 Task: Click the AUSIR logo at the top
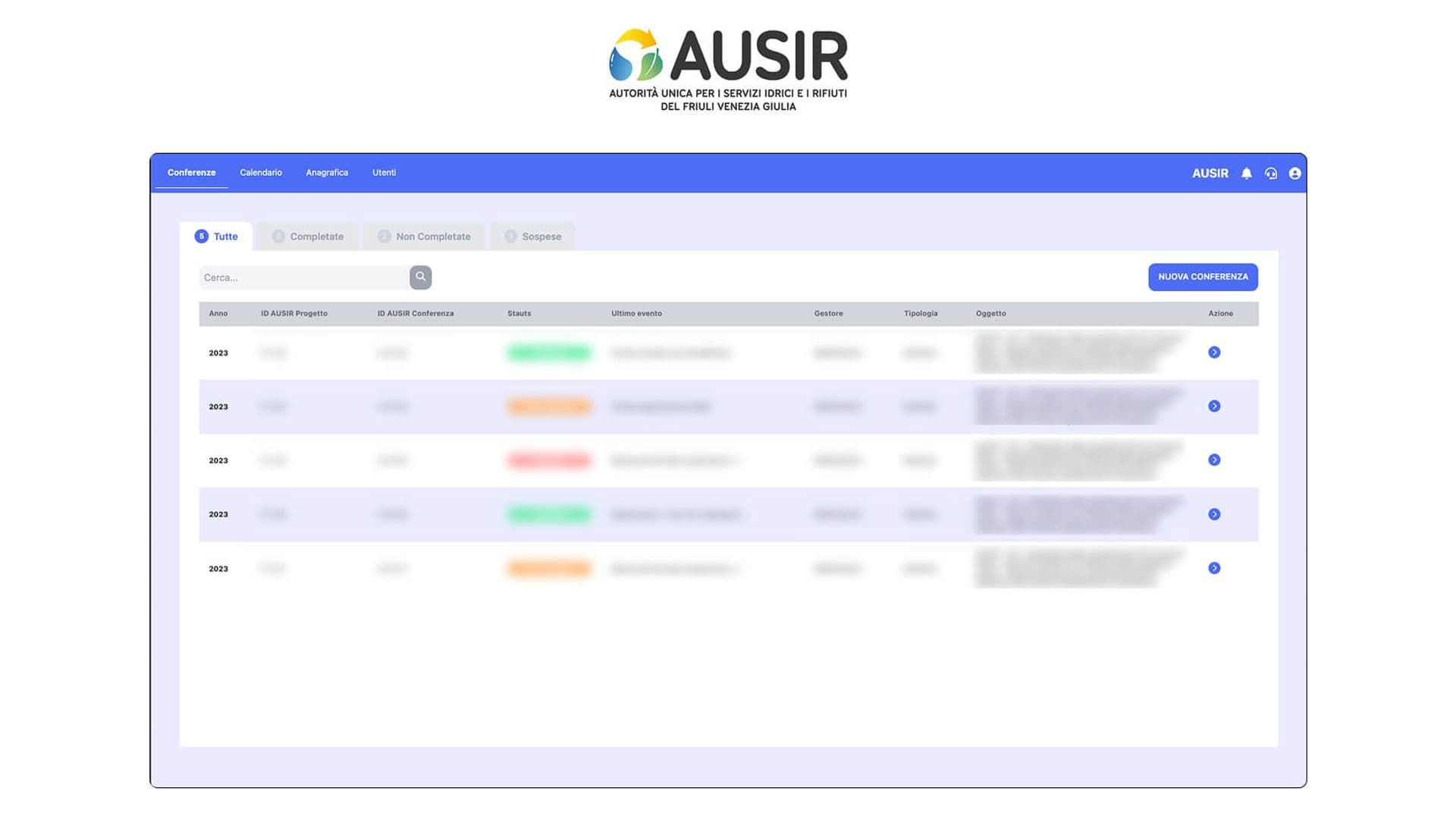click(728, 70)
